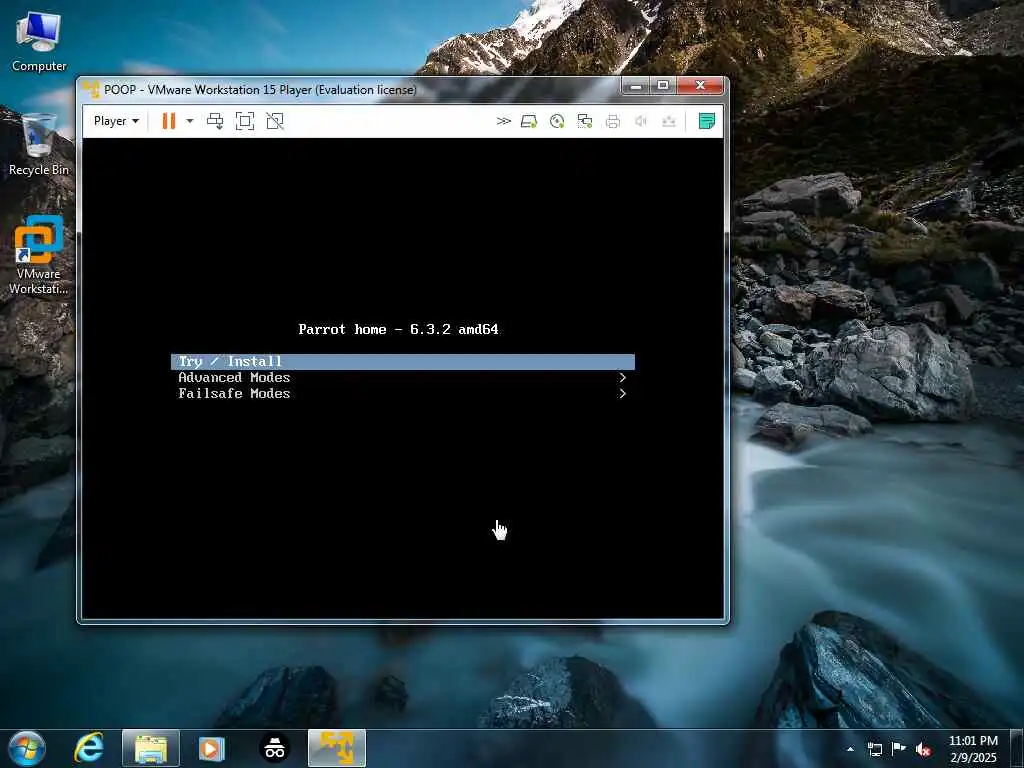Click the muted volume tray icon

pyautogui.click(x=923, y=749)
